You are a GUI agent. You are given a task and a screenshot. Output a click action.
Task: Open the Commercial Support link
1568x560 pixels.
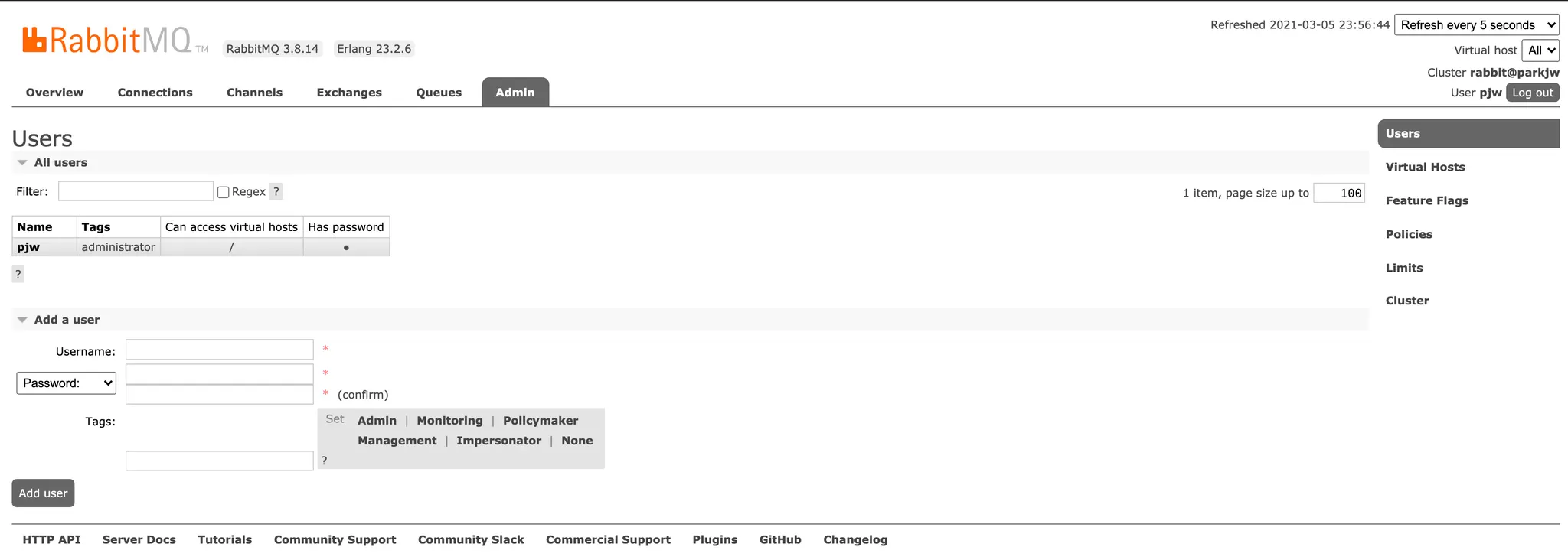608,539
